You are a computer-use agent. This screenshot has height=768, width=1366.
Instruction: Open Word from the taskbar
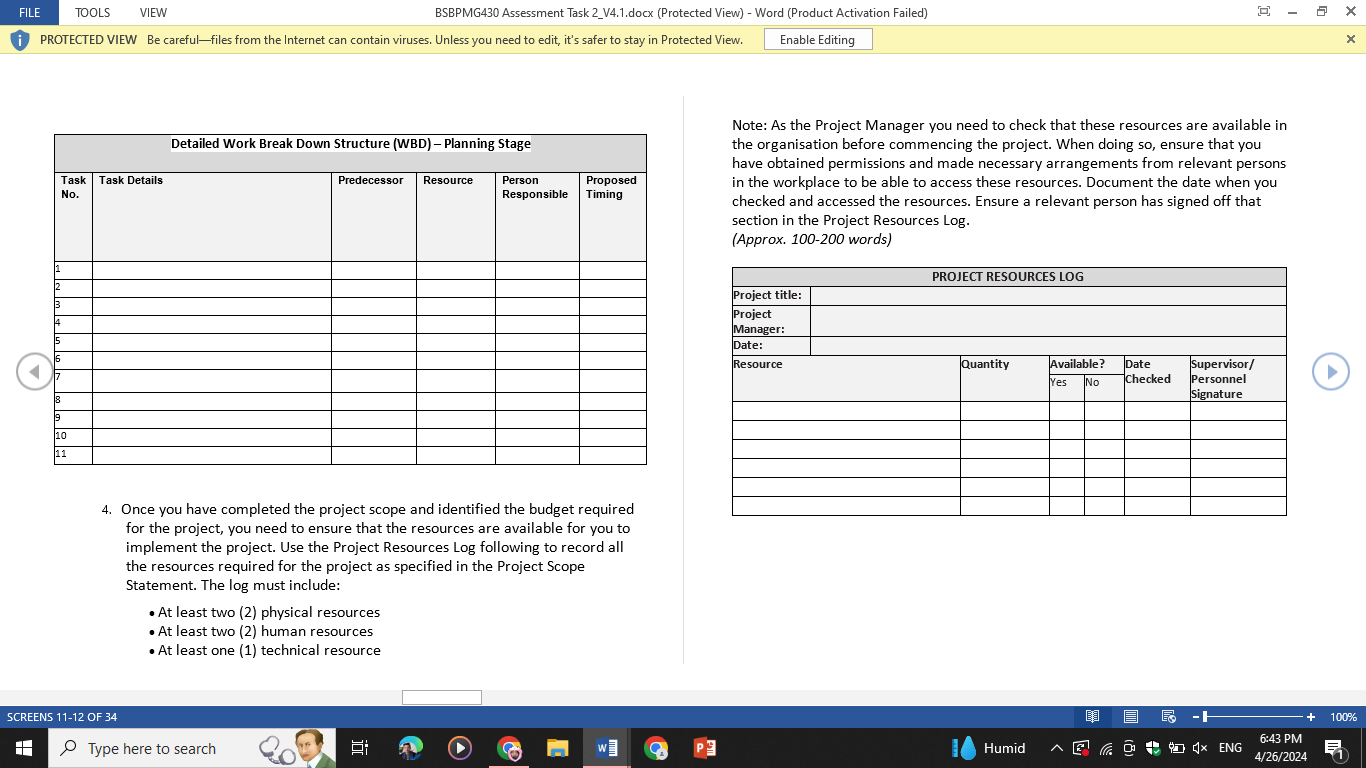pyautogui.click(x=606, y=748)
